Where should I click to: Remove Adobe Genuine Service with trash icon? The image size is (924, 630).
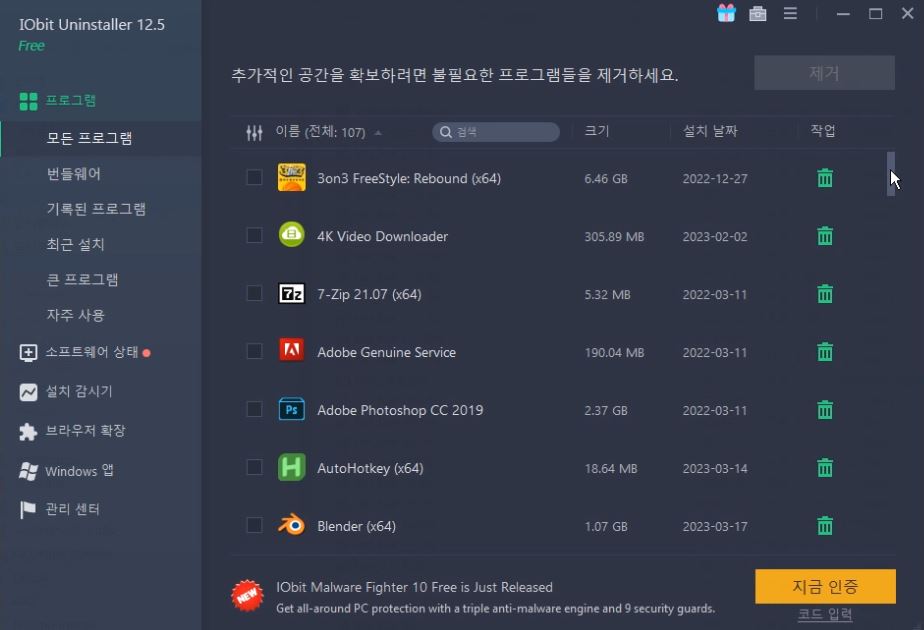825,352
